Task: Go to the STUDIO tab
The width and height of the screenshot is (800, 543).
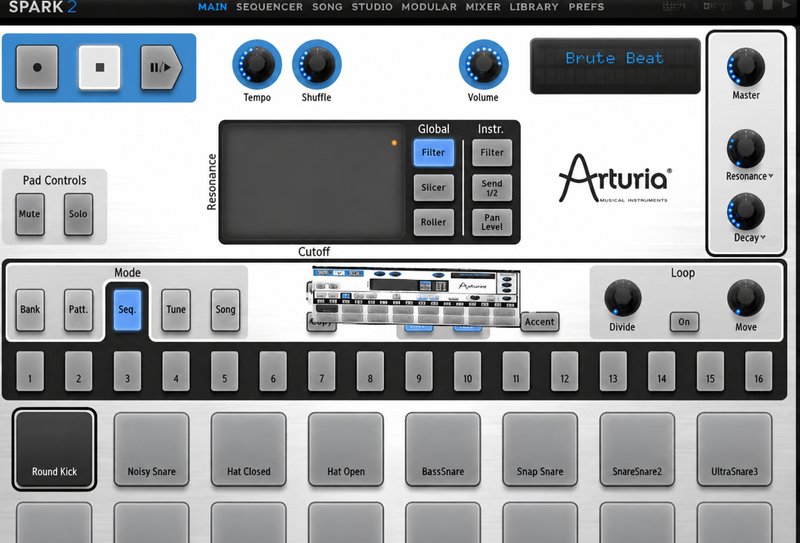Action: click(x=372, y=7)
